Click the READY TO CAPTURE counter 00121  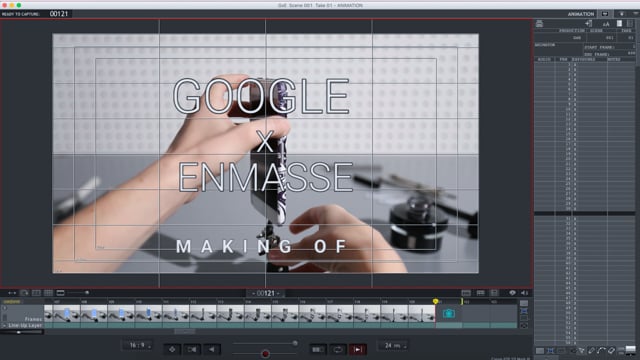[x=59, y=14]
